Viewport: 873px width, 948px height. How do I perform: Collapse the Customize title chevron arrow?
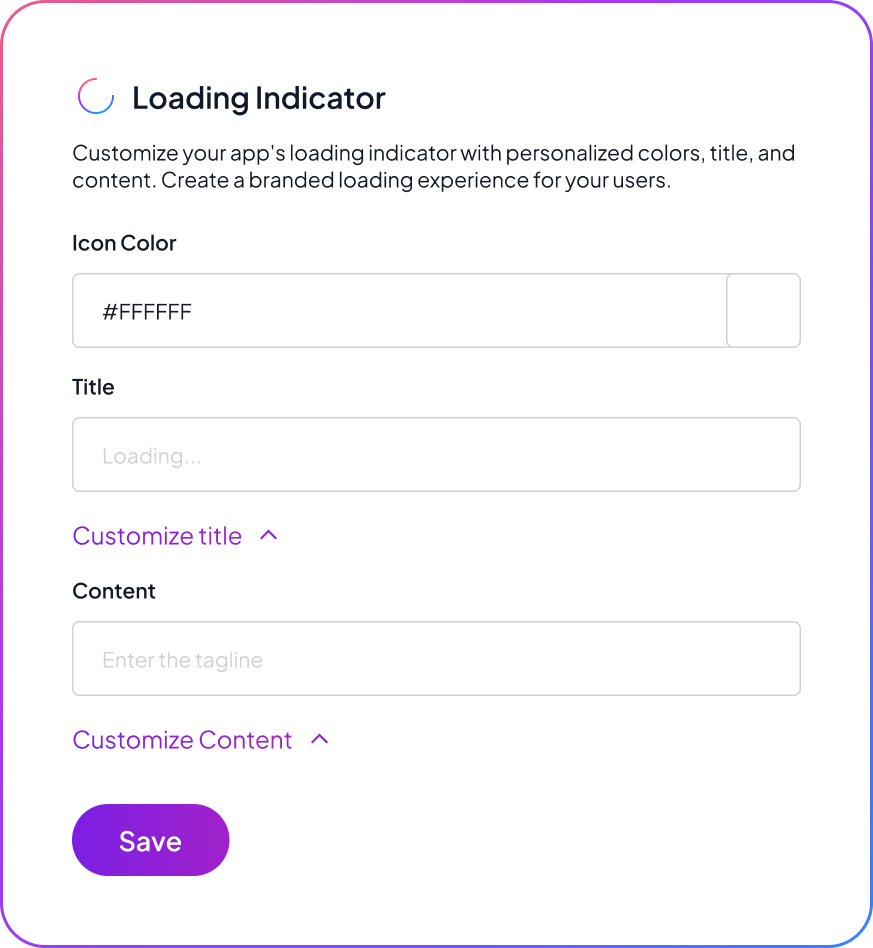point(268,536)
